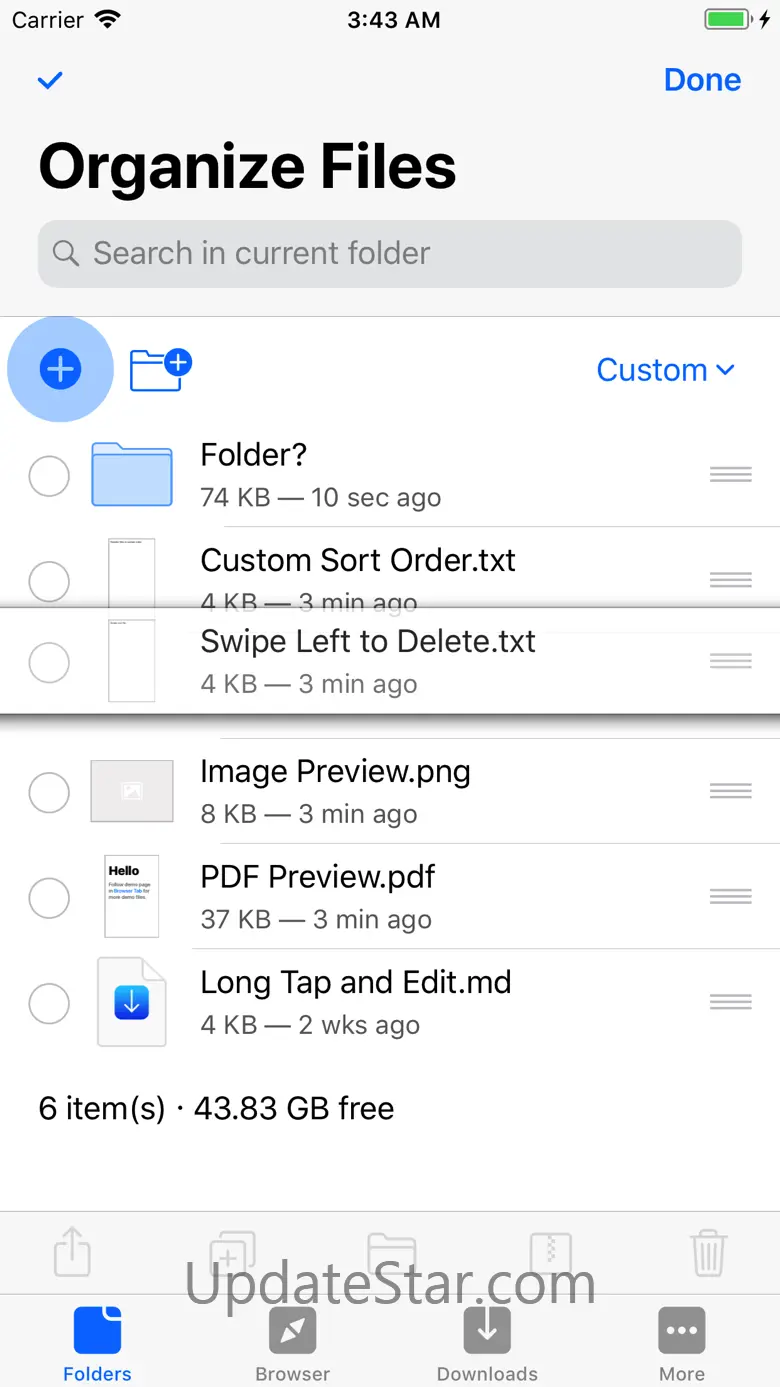Image resolution: width=780 pixels, height=1387 pixels.
Task: Tap the duplicate icon in bottom toolbar
Action: point(232,1251)
